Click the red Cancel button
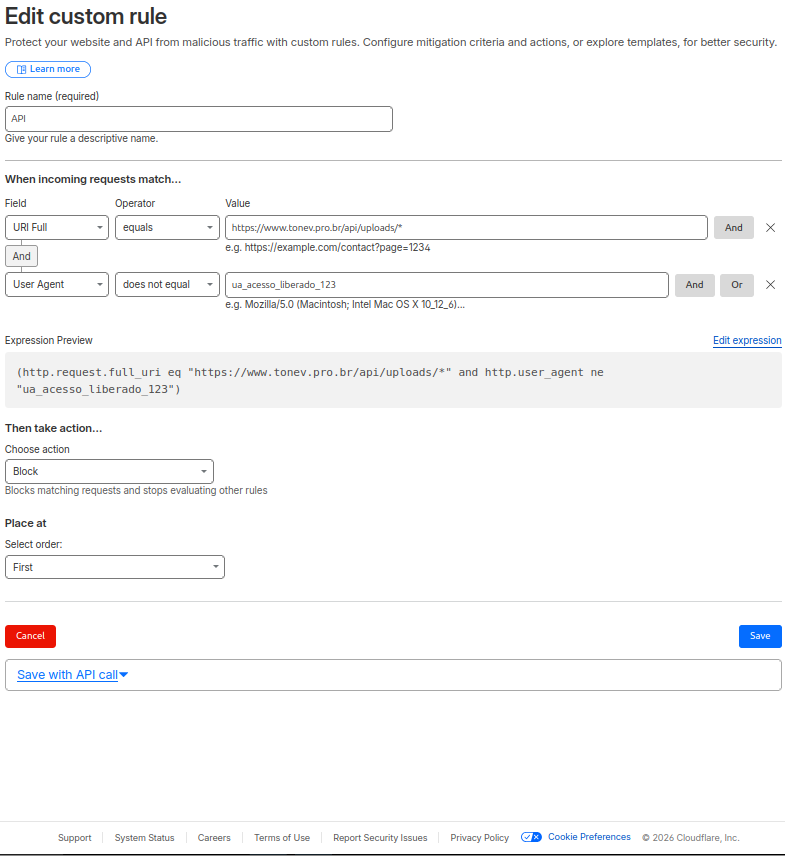The width and height of the screenshot is (785, 856). click(x=30, y=636)
